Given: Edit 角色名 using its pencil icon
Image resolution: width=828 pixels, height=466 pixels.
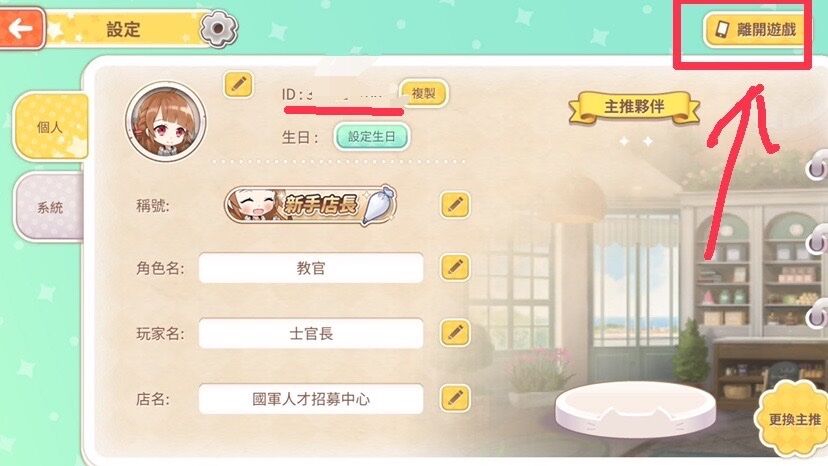Looking at the screenshot, I should pos(455,268).
